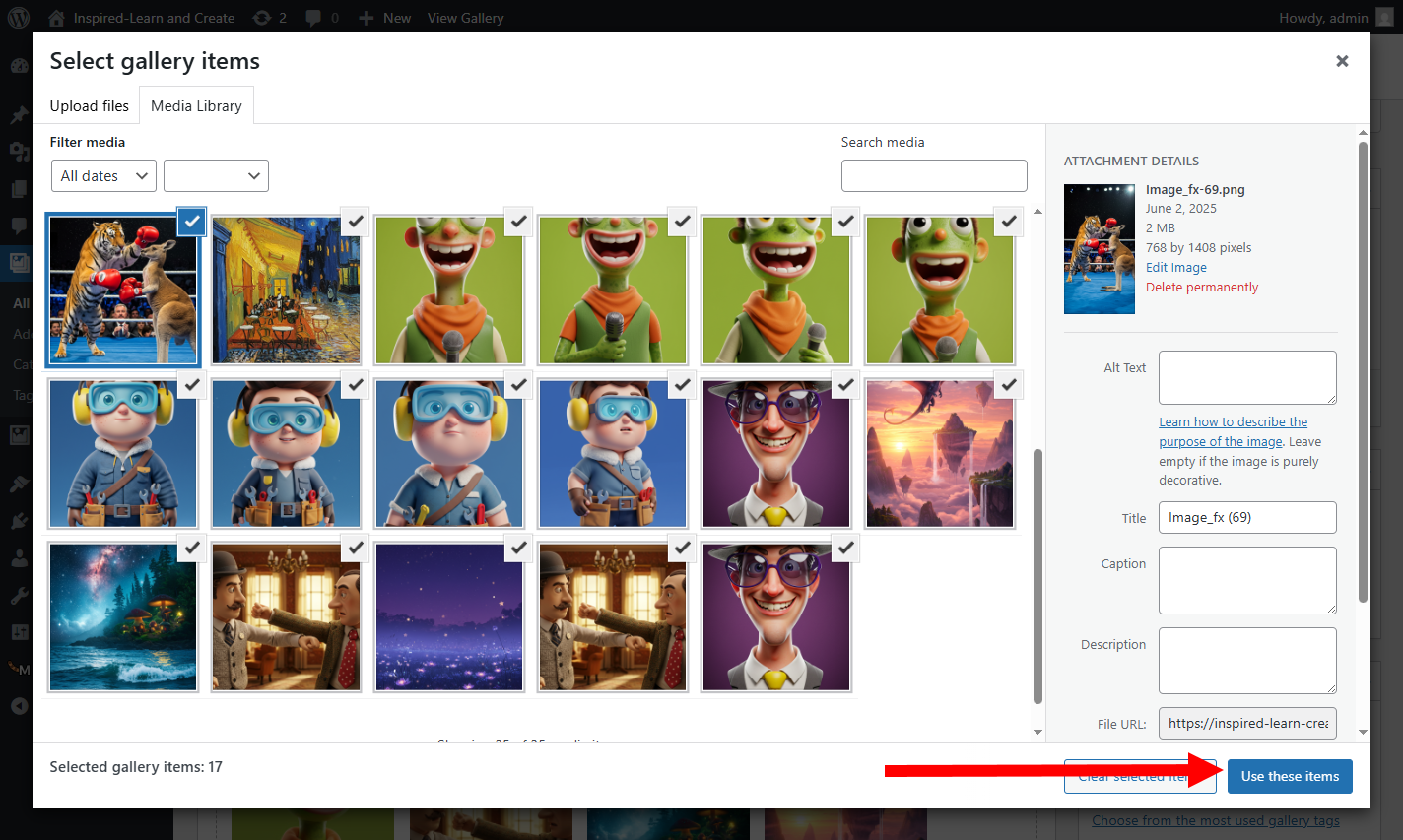Viewport: 1403px width, 840px height.
Task: Click the Edit Image link
Action: [1175, 267]
